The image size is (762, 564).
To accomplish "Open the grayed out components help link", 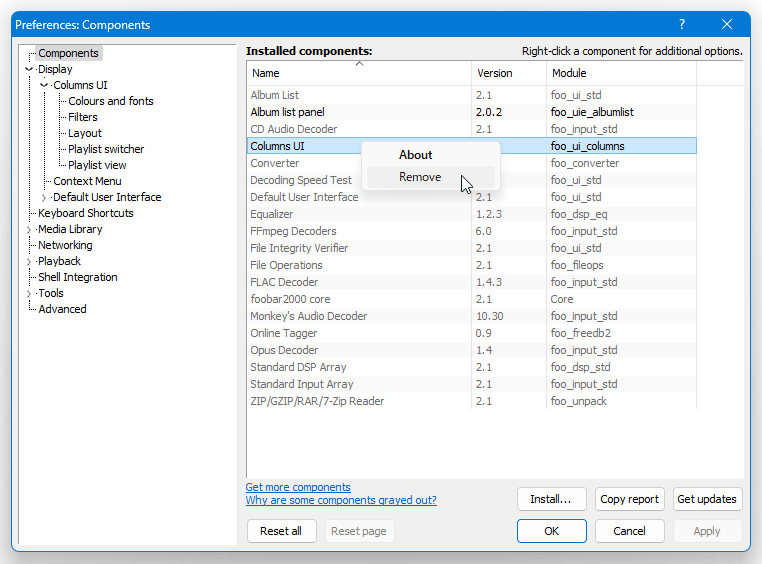I will (341, 500).
